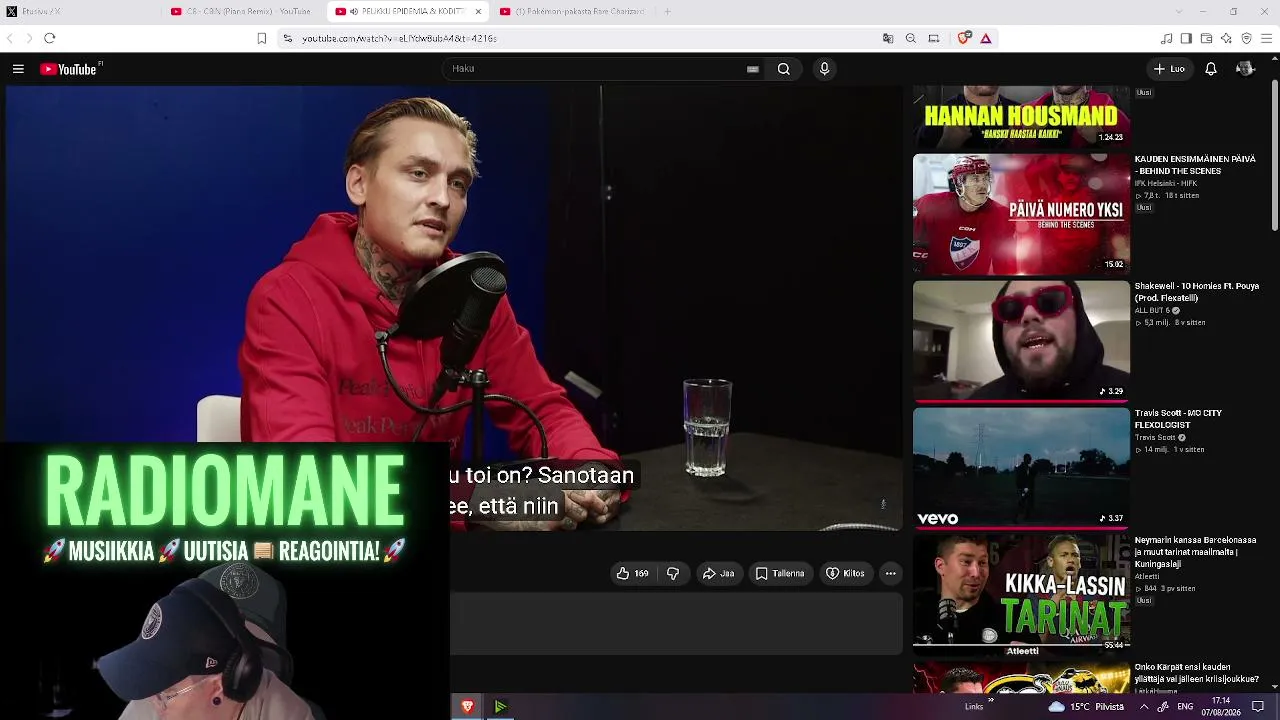Click the Luo create button

tap(1169, 69)
